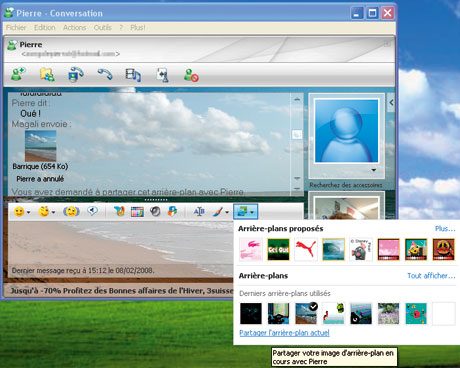Select the checked beach background thumbnail
This screenshot has width=460, height=368.
306,313
